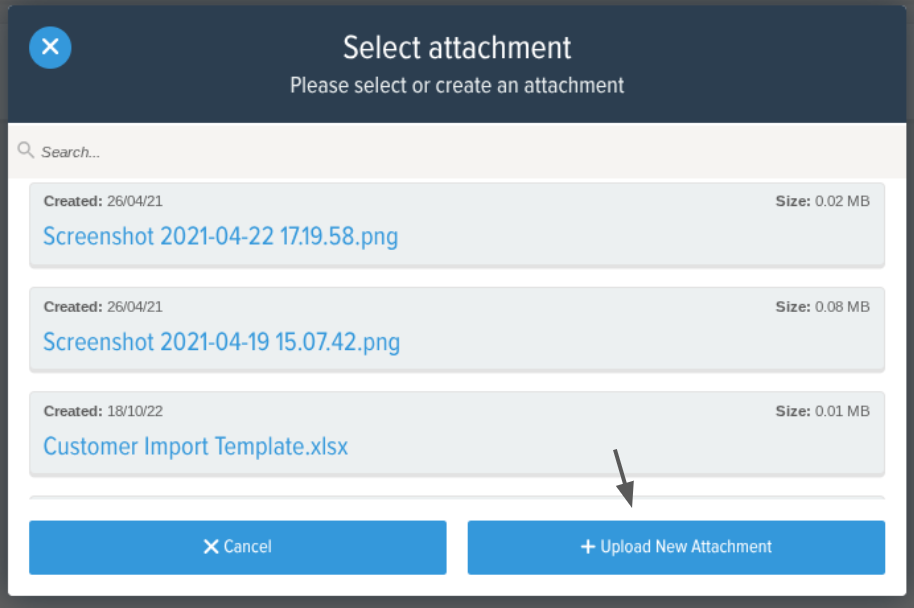914x608 pixels.
Task: Click Created 26/04/21 on second attachment card
Action: [x=103, y=307]
